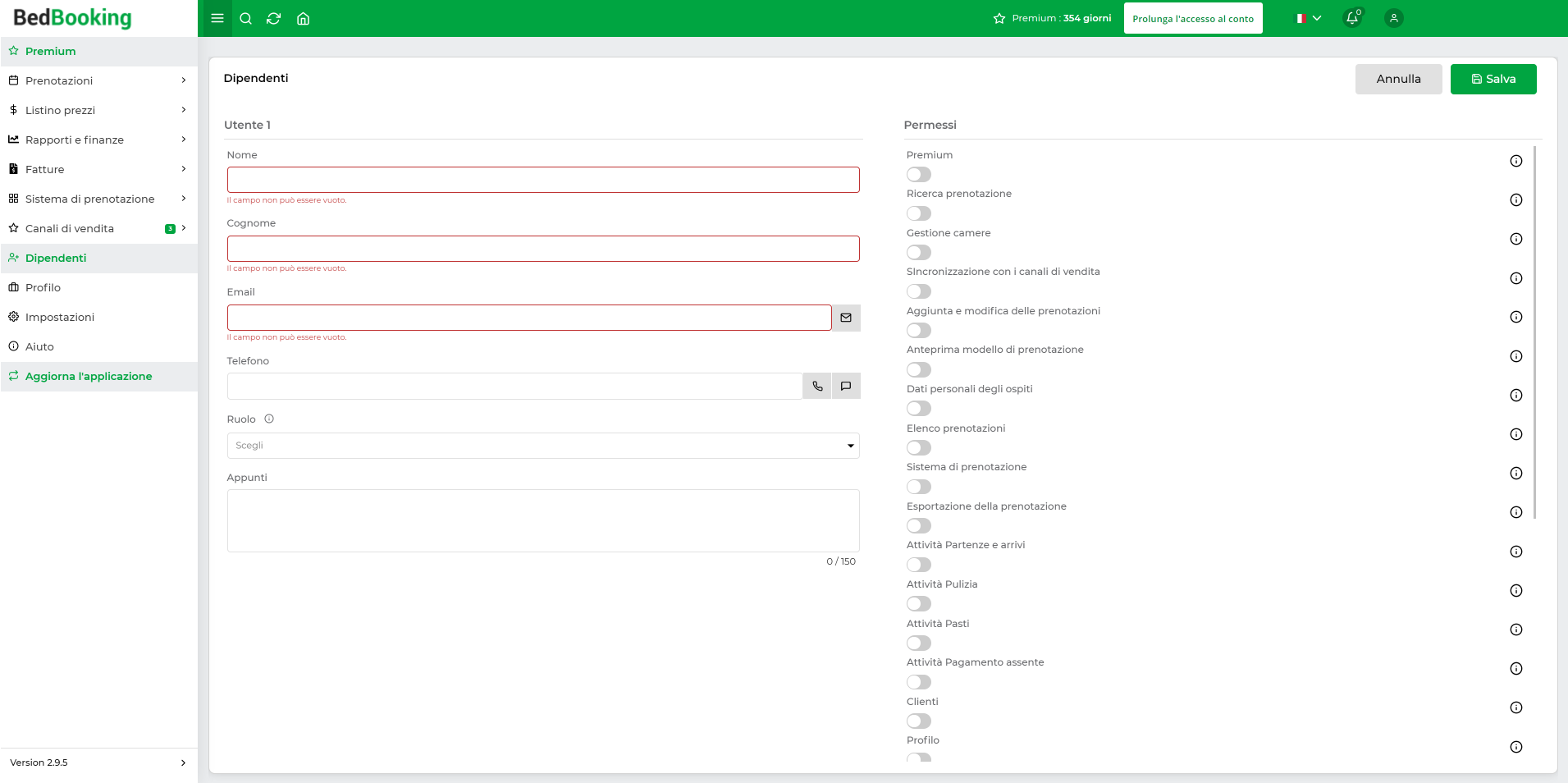The width and height of the screenshot is (1568, 783).
Task: Enable the Attività Pulizia toggle
Action: pos(919,603)
